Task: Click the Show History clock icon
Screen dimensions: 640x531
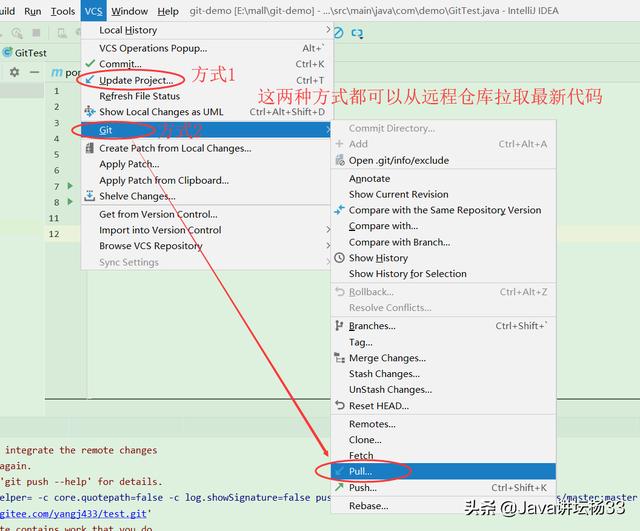Action: coord(340,258)
